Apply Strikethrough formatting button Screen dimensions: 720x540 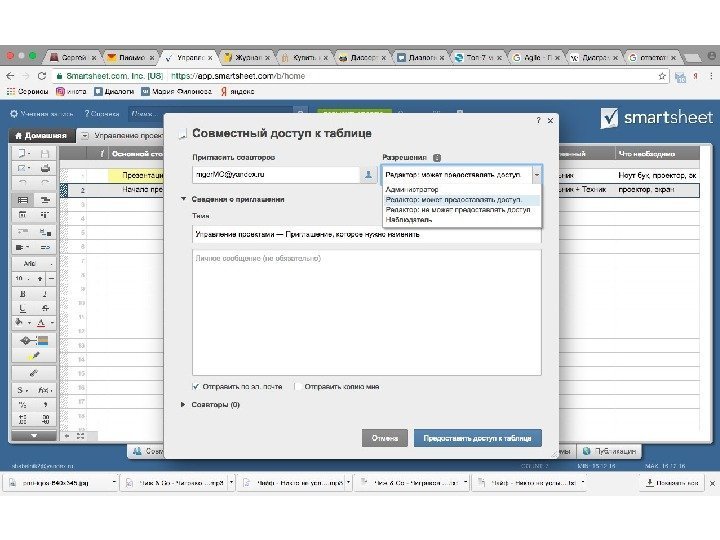[45, 308]
